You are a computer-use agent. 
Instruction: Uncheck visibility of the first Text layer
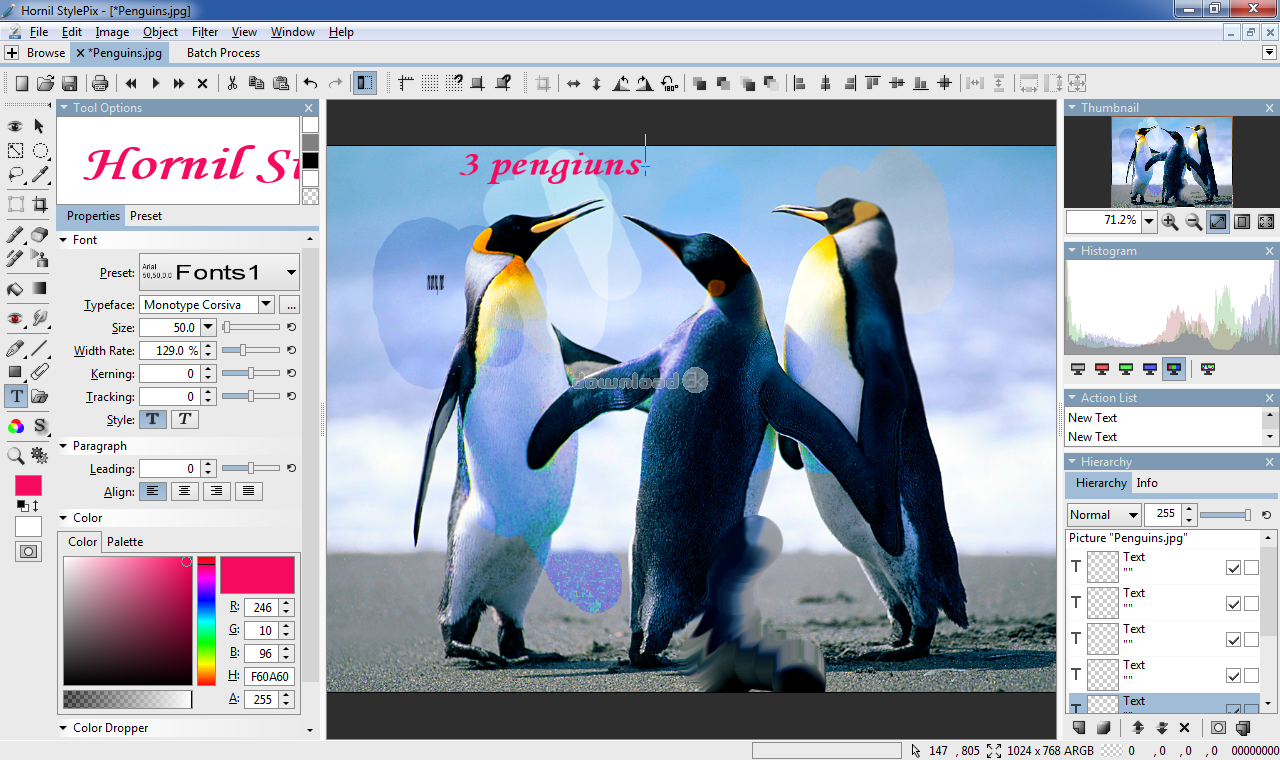pyautogui.click(x=1233, y=568)
